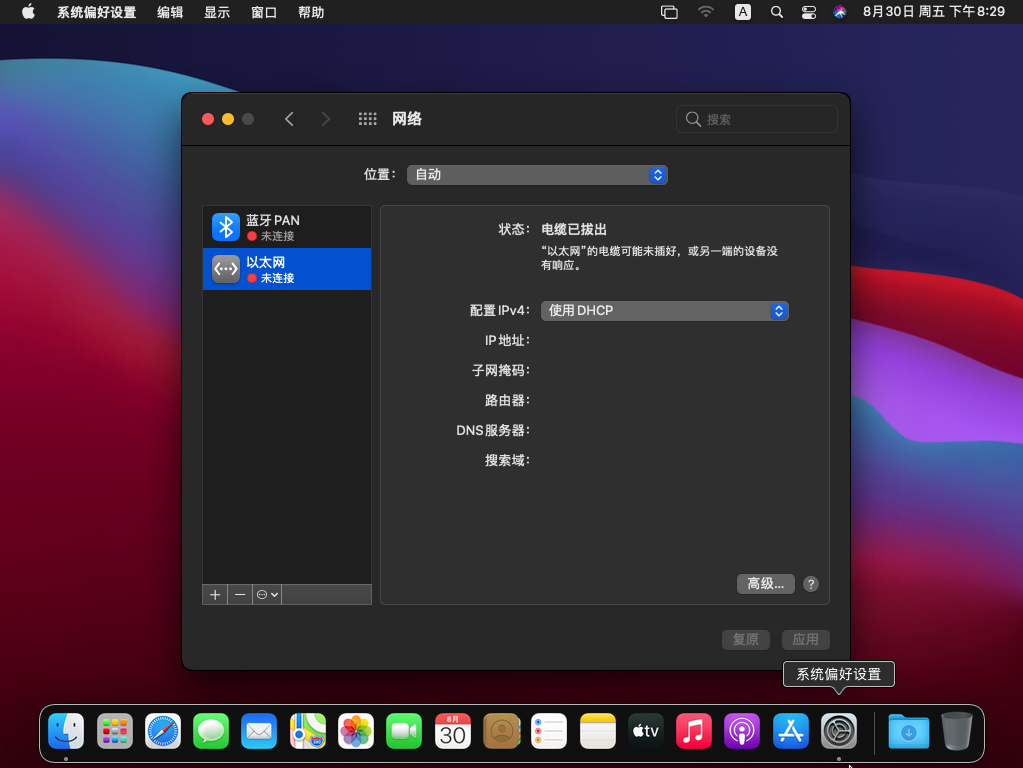This screenshot has width=1023, height=768.
Task: Select the 蓝牙 PAN Bluetooth service
Action: click(x=287, y=227)
